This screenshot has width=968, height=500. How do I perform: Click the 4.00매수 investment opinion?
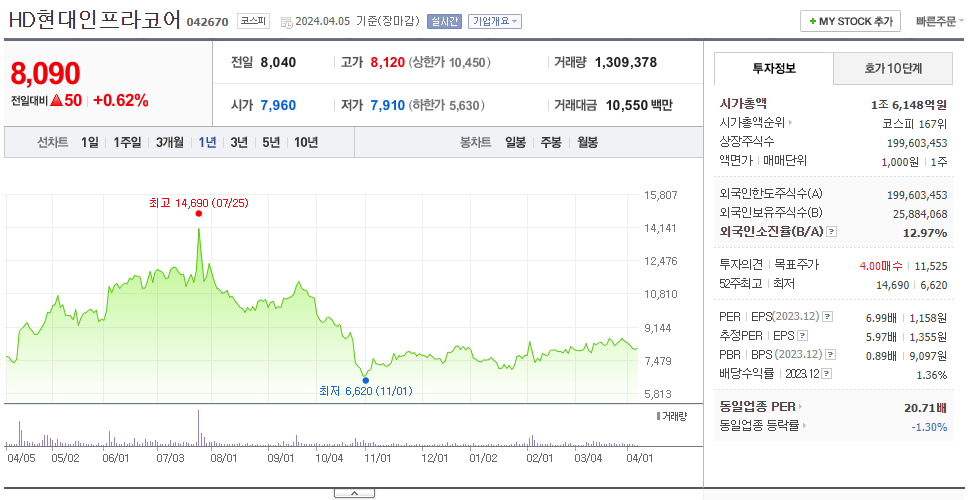click(881, 266)
